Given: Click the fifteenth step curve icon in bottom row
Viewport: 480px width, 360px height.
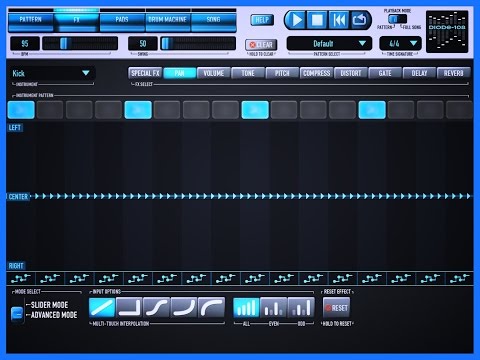Looking at the screenshot, I should (x=430, y=278).
